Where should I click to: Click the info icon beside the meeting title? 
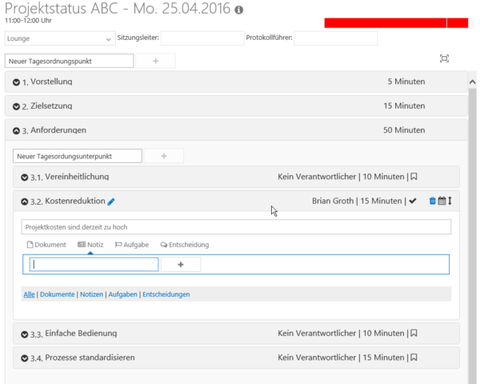click(x=239, y=10)
